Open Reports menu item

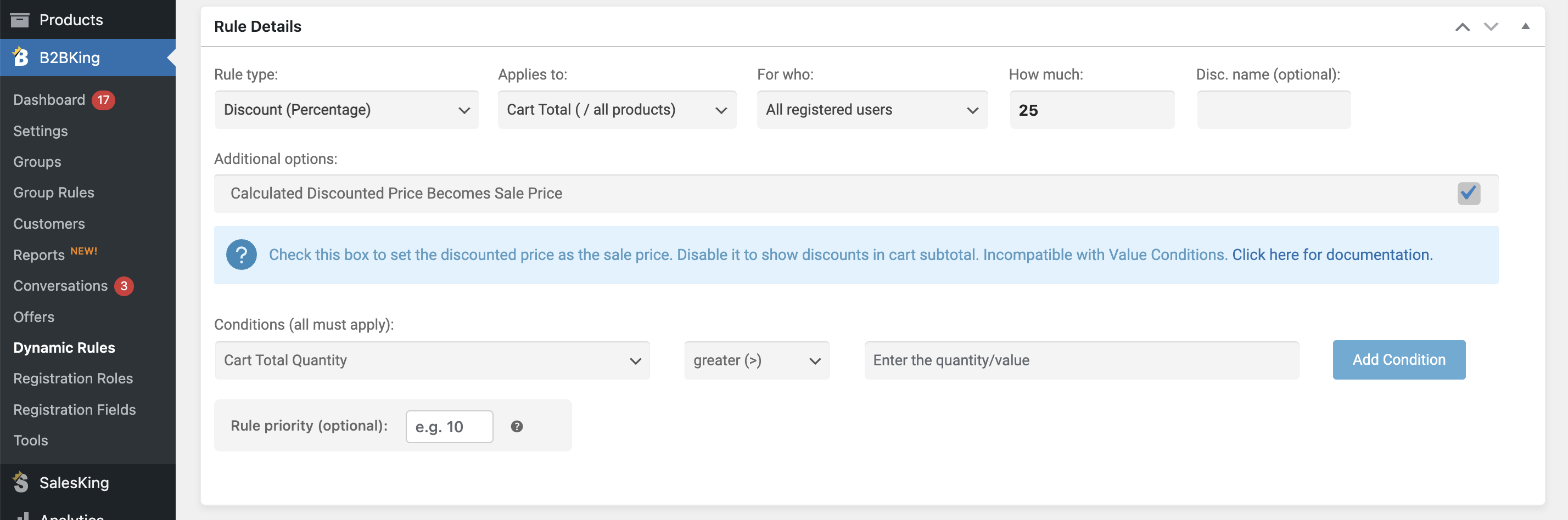(39, 255)
